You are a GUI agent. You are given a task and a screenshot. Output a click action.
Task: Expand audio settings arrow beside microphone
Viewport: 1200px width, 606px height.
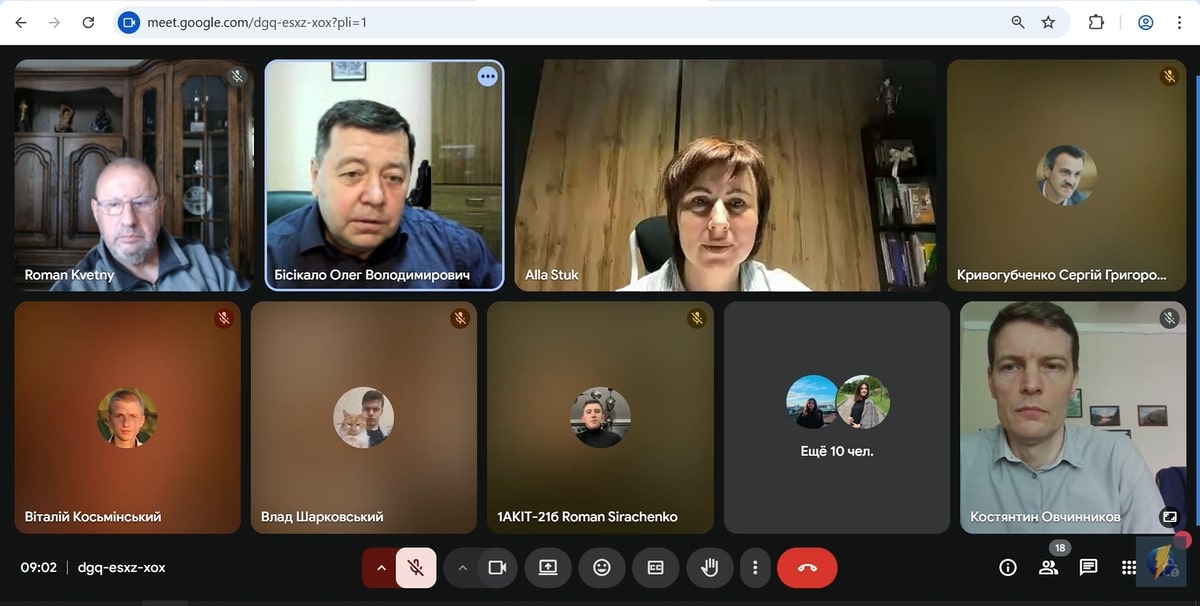point(380,567)
